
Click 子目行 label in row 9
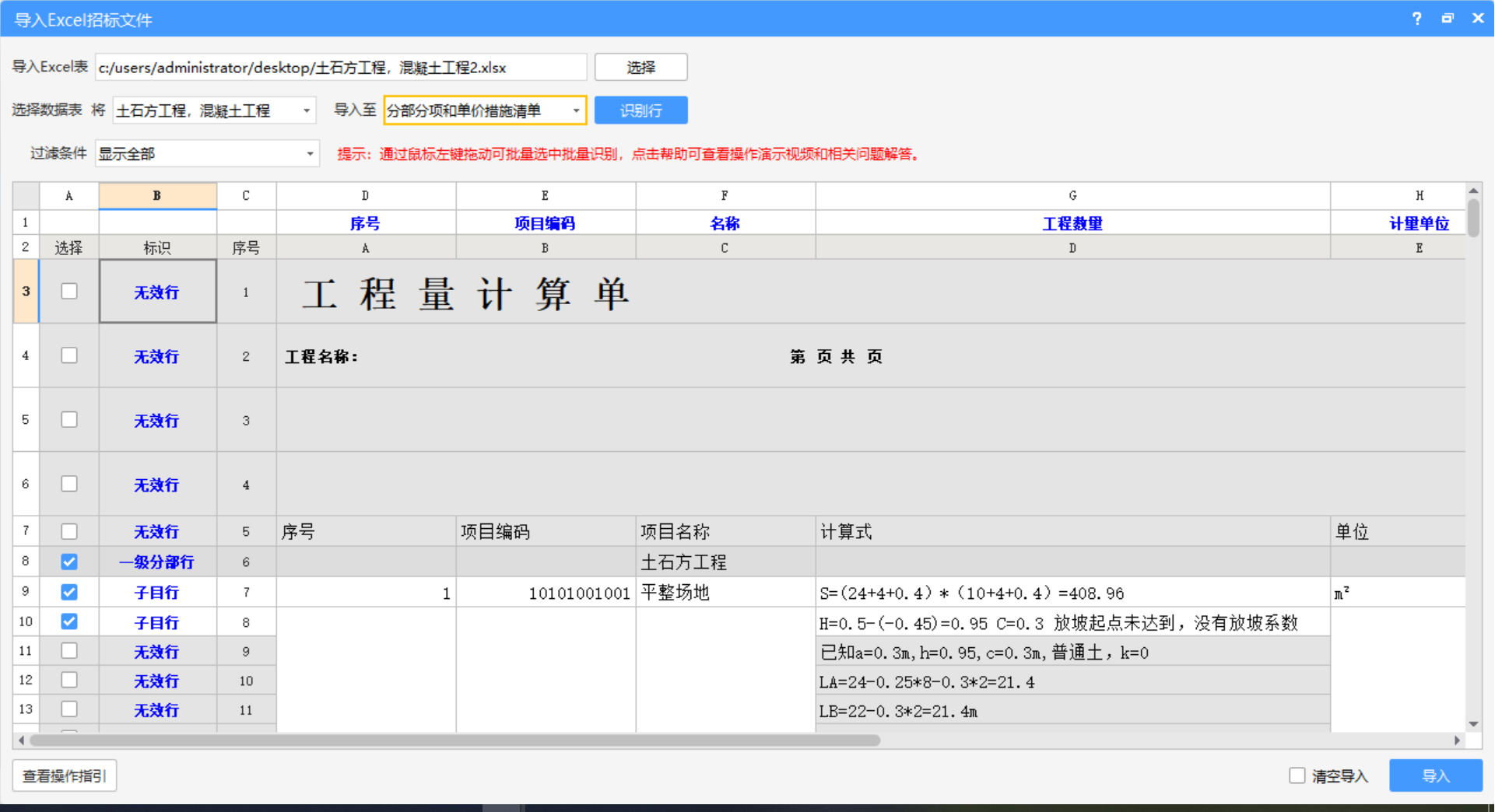tap(157, 592)
